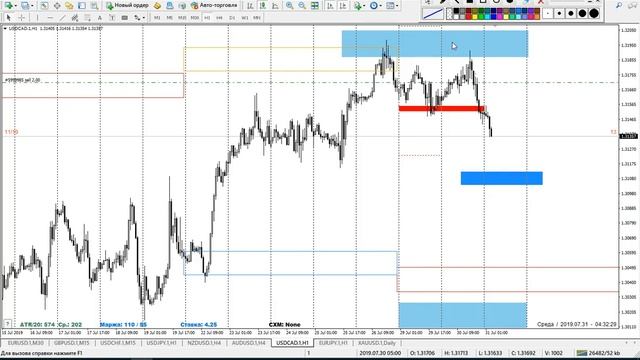Expand the templates dropdown arrow
Screen dimensions: 640x360
(397, 6)
